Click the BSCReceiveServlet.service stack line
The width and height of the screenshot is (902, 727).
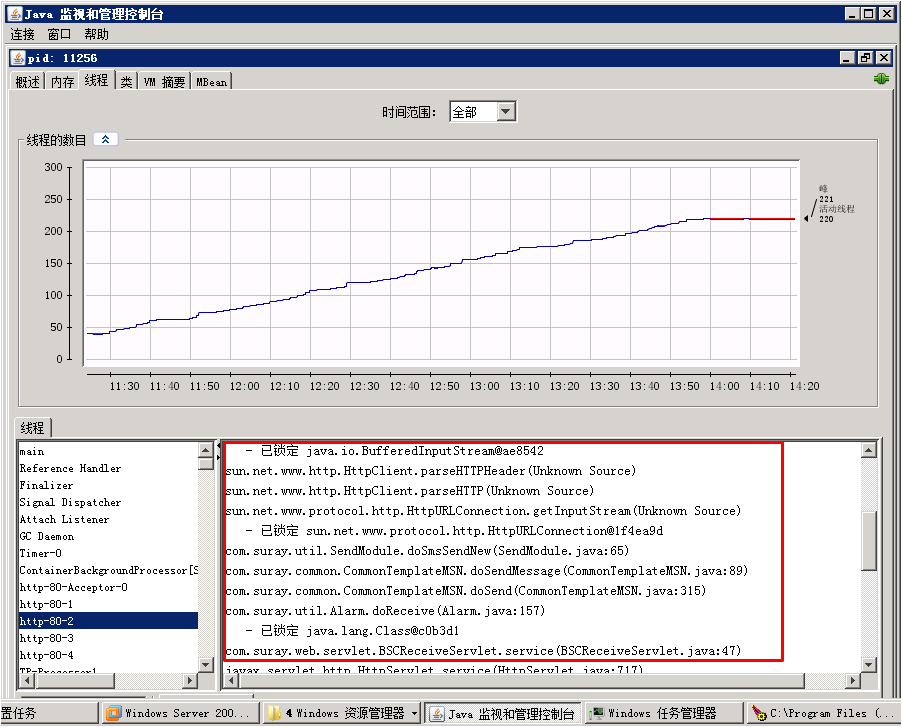[x=483, y=651]
